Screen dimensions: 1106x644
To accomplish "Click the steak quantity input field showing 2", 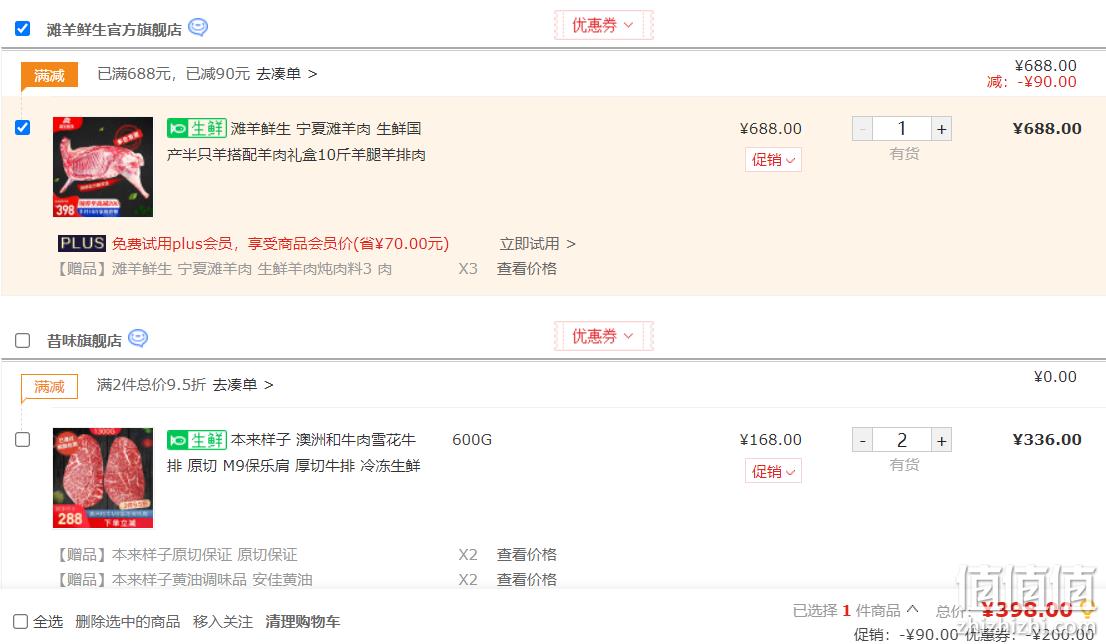I will pos(902,440).
